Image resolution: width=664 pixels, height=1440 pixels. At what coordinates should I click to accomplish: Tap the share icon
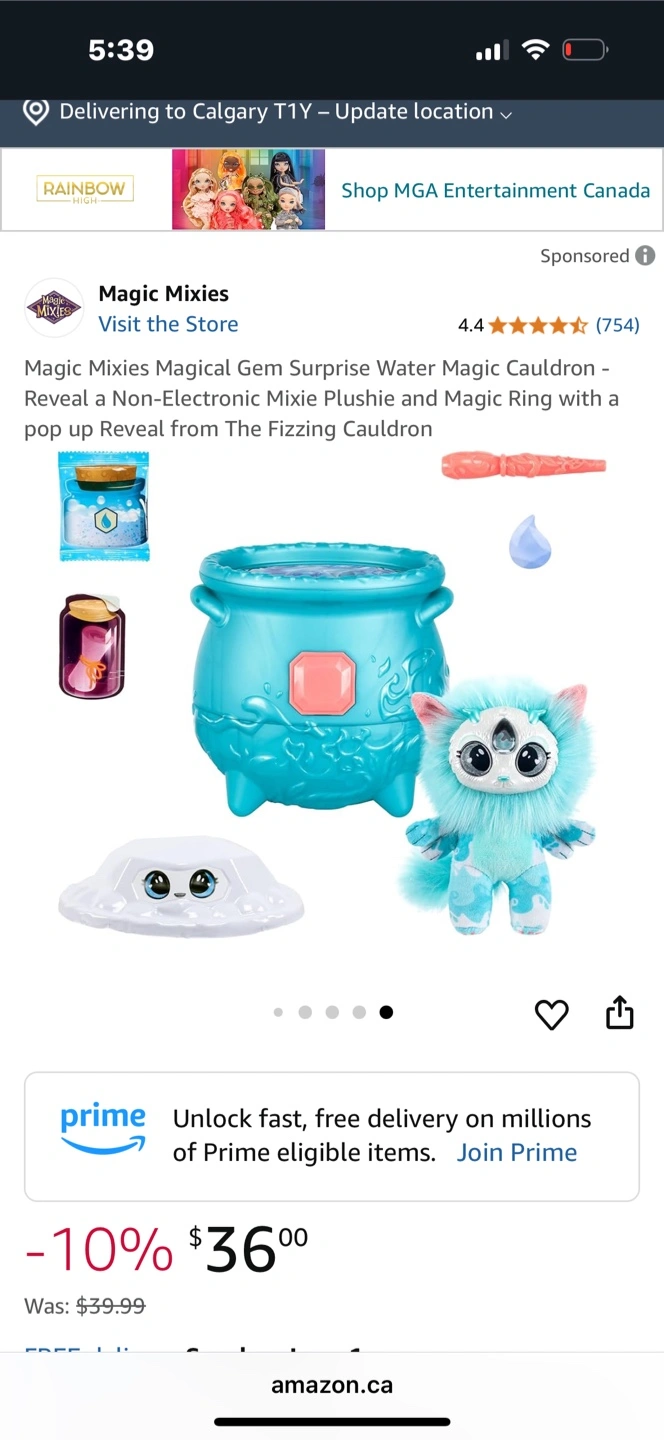click(x=620, y=1012)
